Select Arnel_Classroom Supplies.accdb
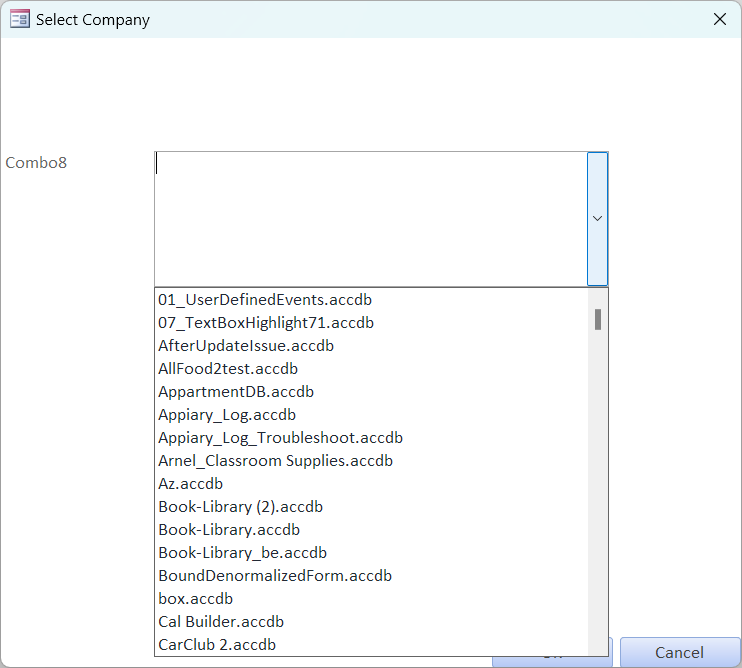 point(275,460)
